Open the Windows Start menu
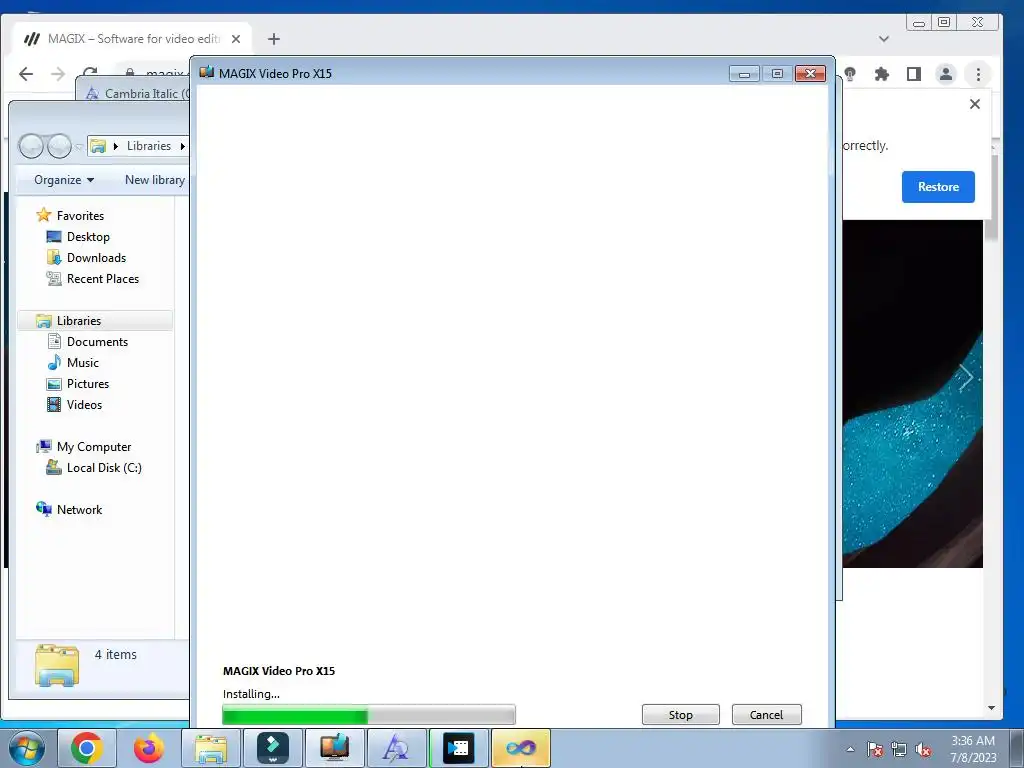The image size is (1024, 768). [x=26, y=748]
